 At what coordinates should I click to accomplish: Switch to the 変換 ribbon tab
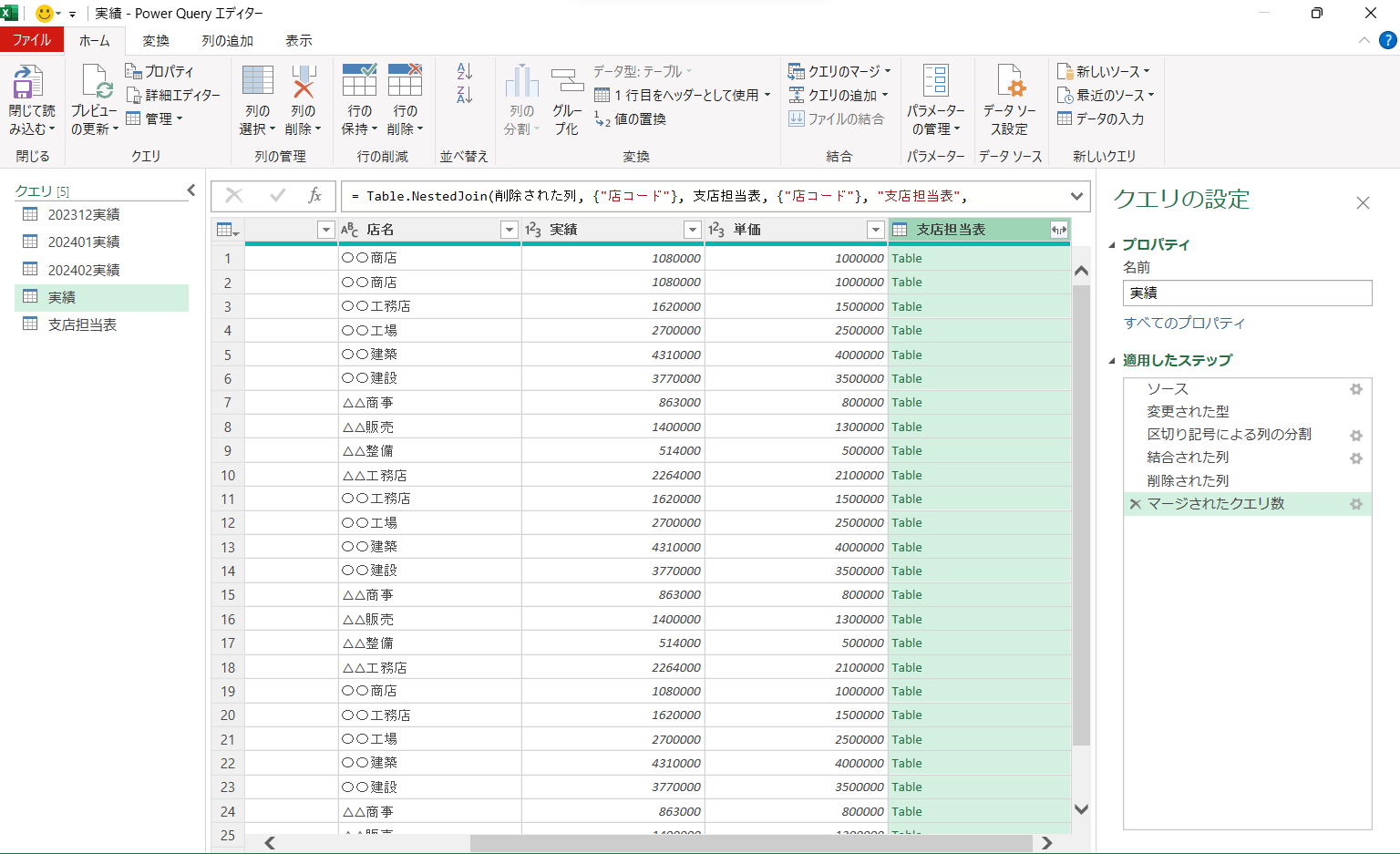[156, 40]
